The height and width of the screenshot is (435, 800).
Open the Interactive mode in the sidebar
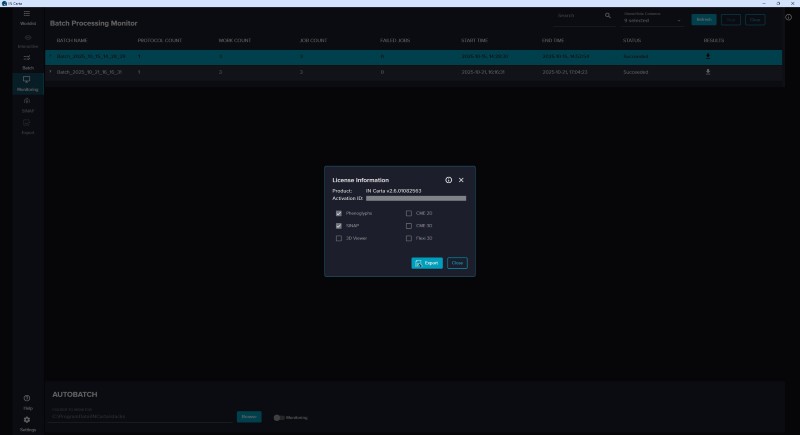pos(28,41)
